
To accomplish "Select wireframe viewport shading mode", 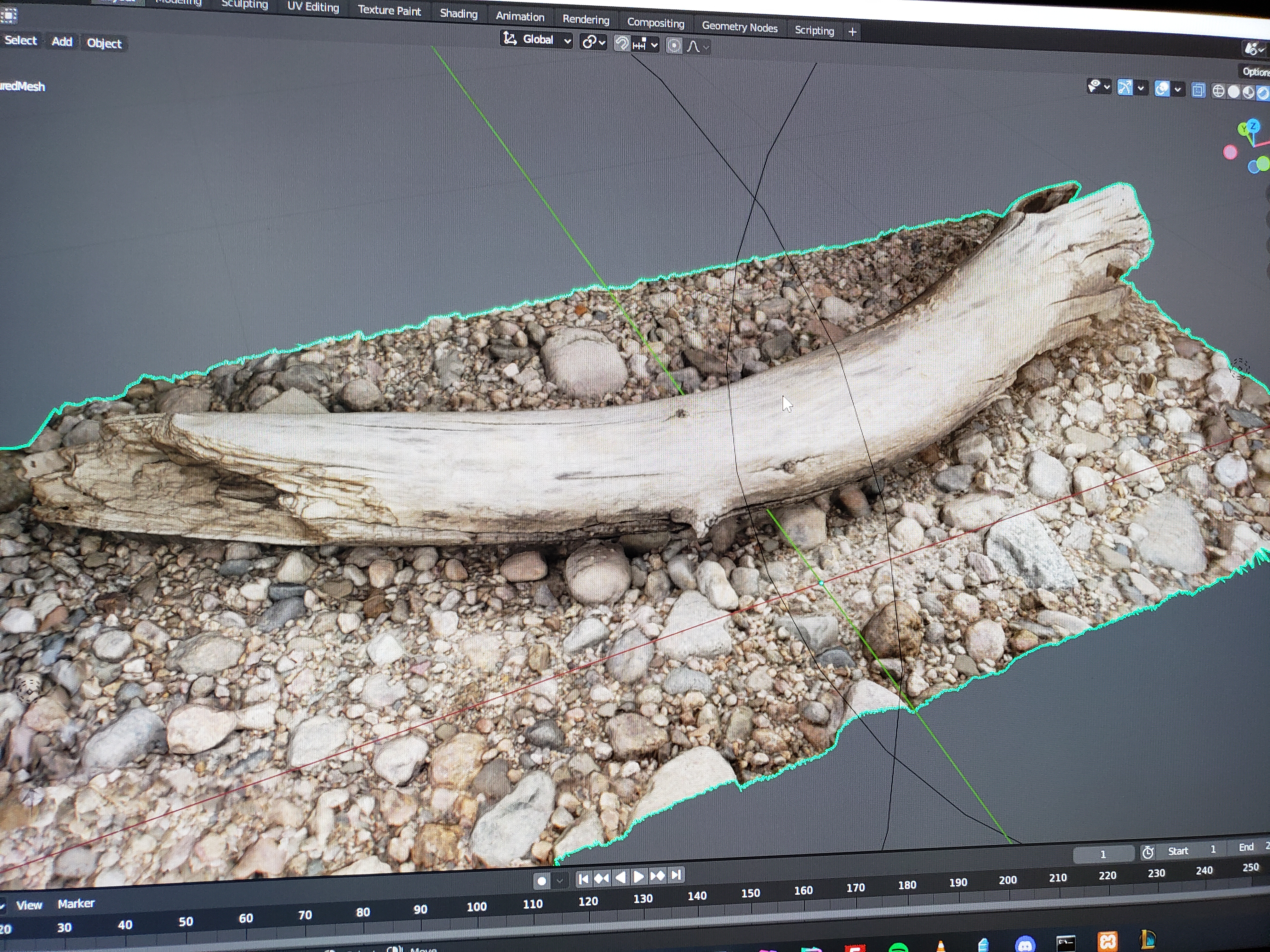I will pos(1218,91).
